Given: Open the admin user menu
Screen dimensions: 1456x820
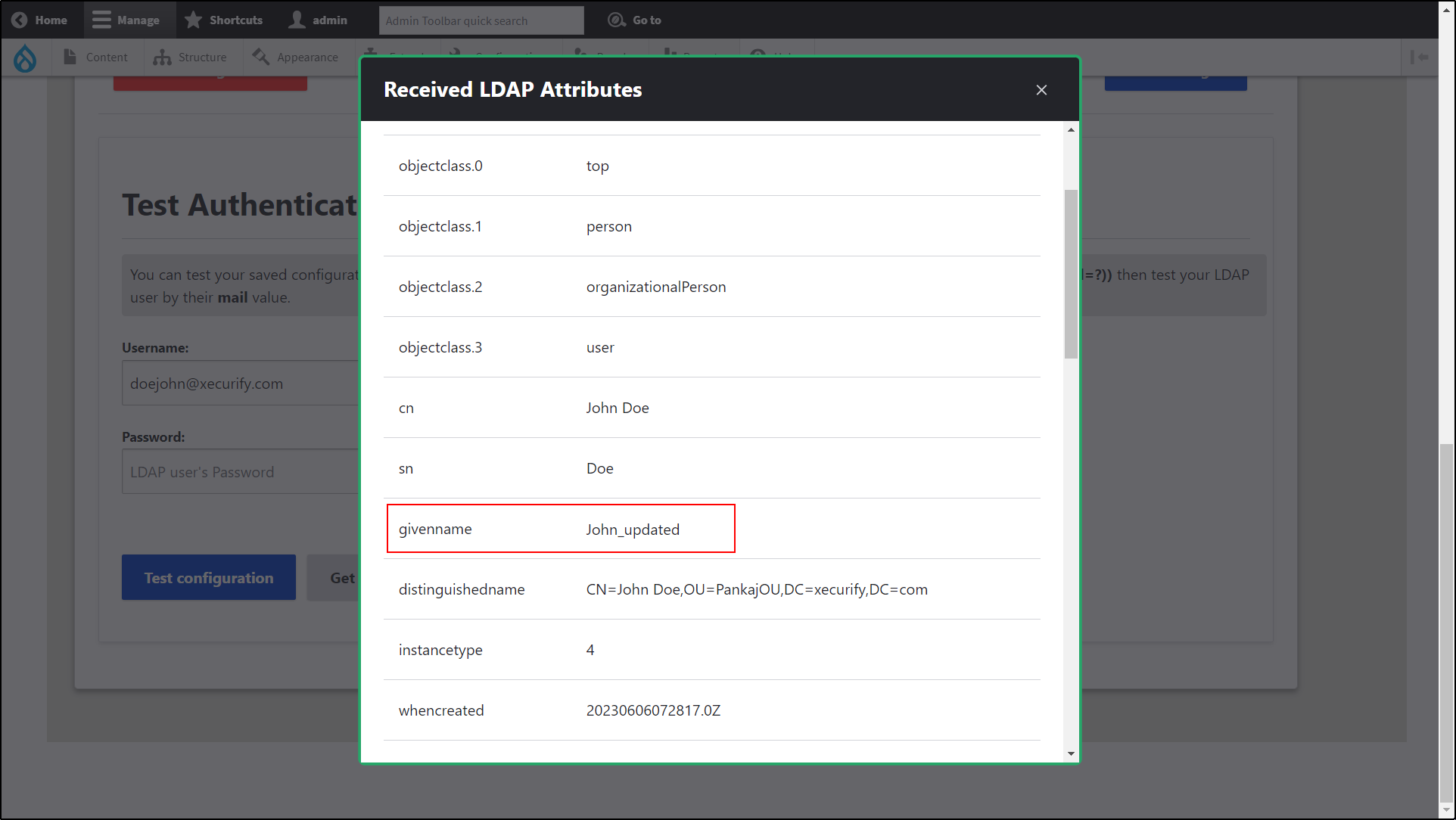Looking at the screenshot, I should (x=318, y=20).
